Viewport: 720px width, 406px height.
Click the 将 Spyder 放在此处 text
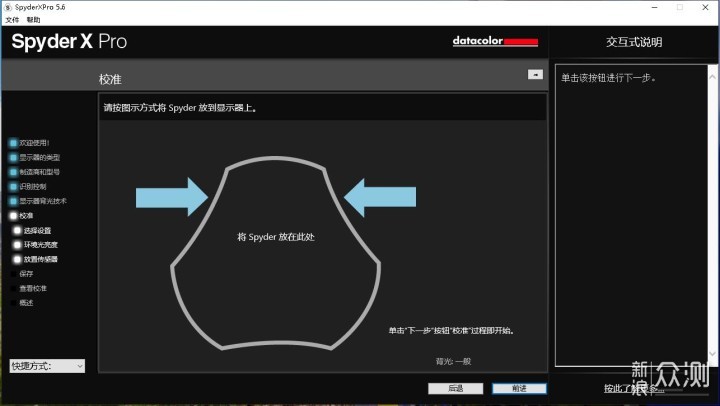coord(276,237)
